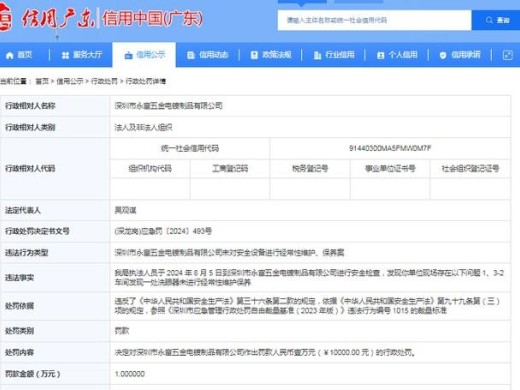Viewport: 520px width, 390px height.
Task: Click the value 法人及非法人组织
Action: [x=143, y=127]
